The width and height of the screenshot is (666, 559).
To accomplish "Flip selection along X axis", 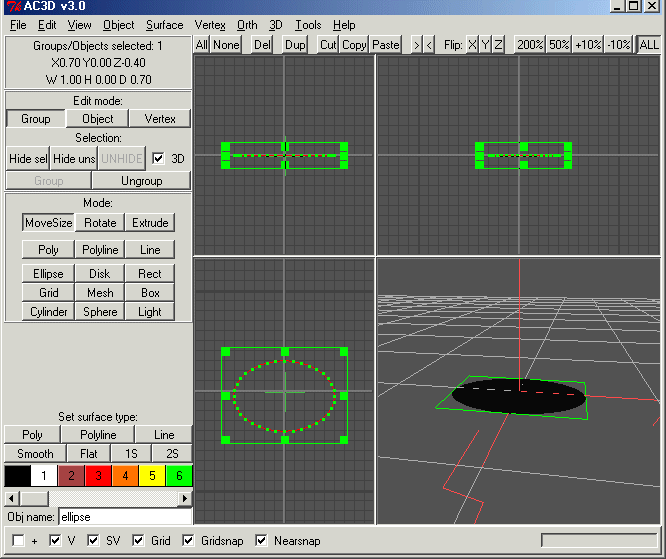I will pyautogui.click(x=472, y=45).
